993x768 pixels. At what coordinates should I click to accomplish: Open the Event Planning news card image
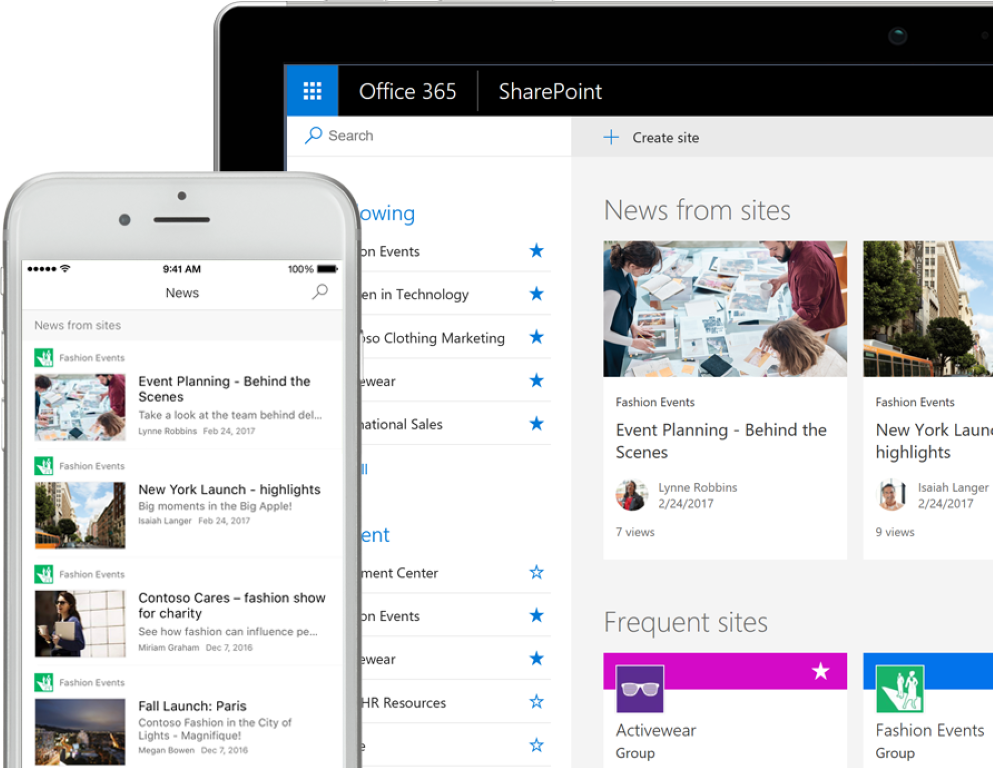[725, 308]
